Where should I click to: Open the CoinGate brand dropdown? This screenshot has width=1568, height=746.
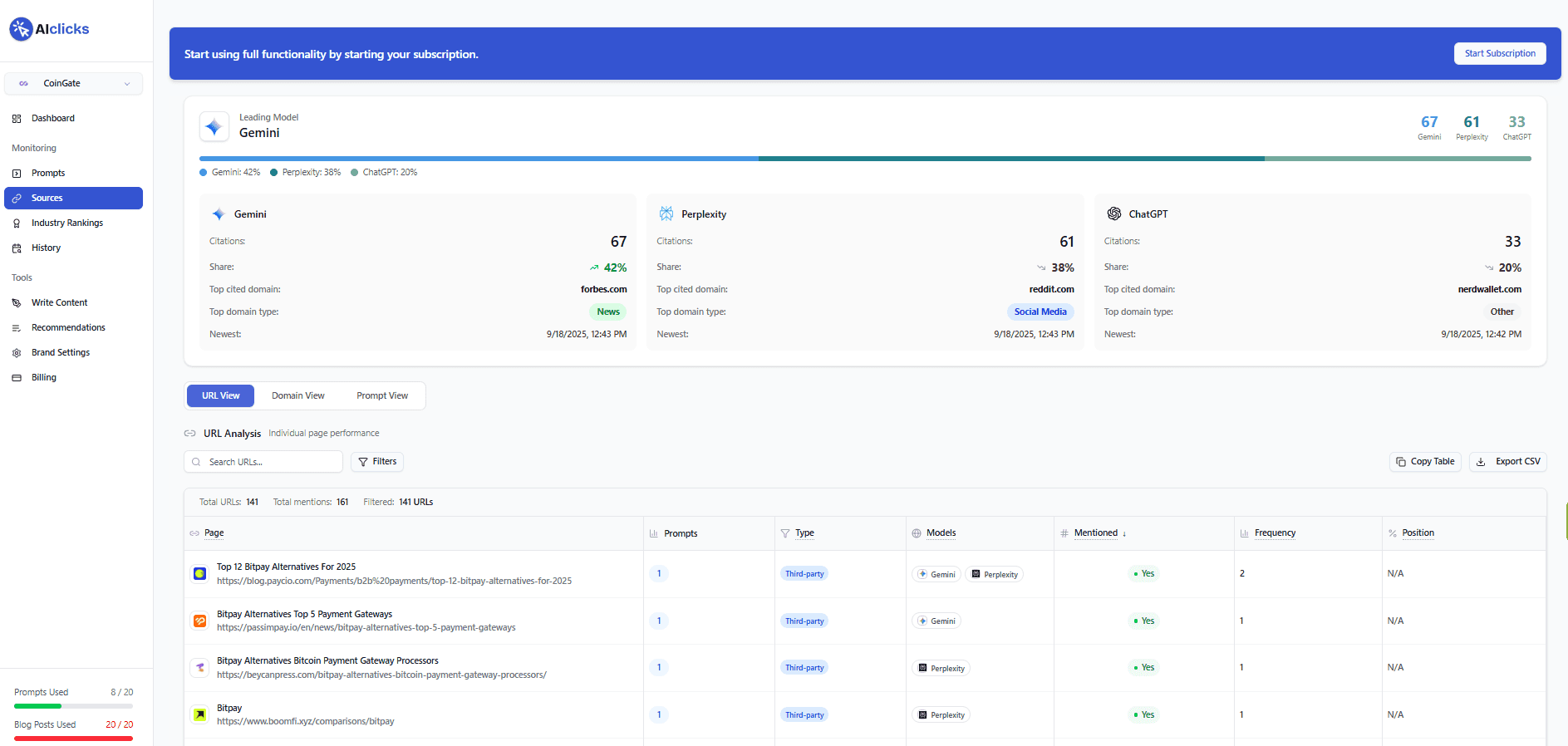[73, 83]
